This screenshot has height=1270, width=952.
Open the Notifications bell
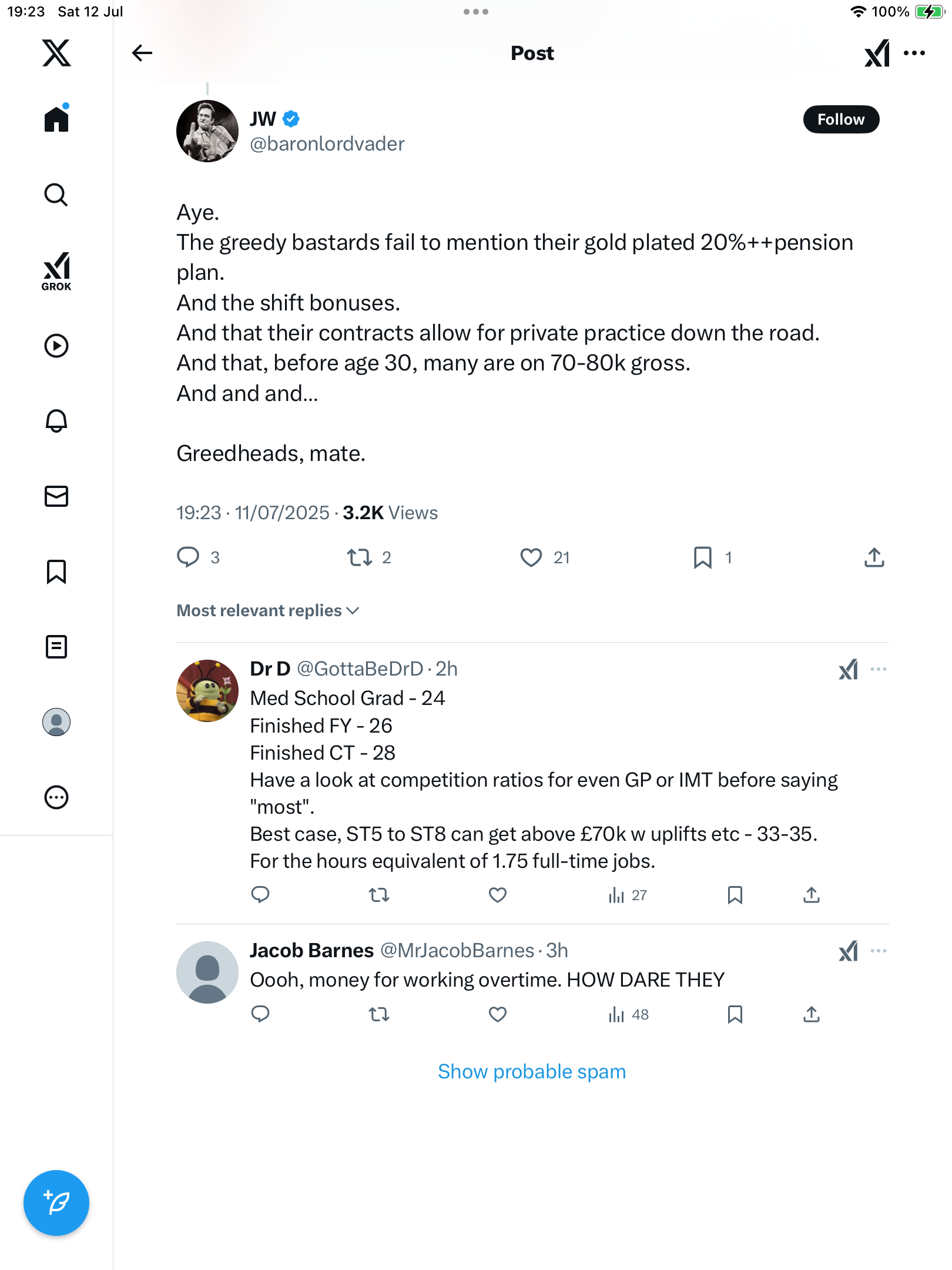[x=56, y=421]
